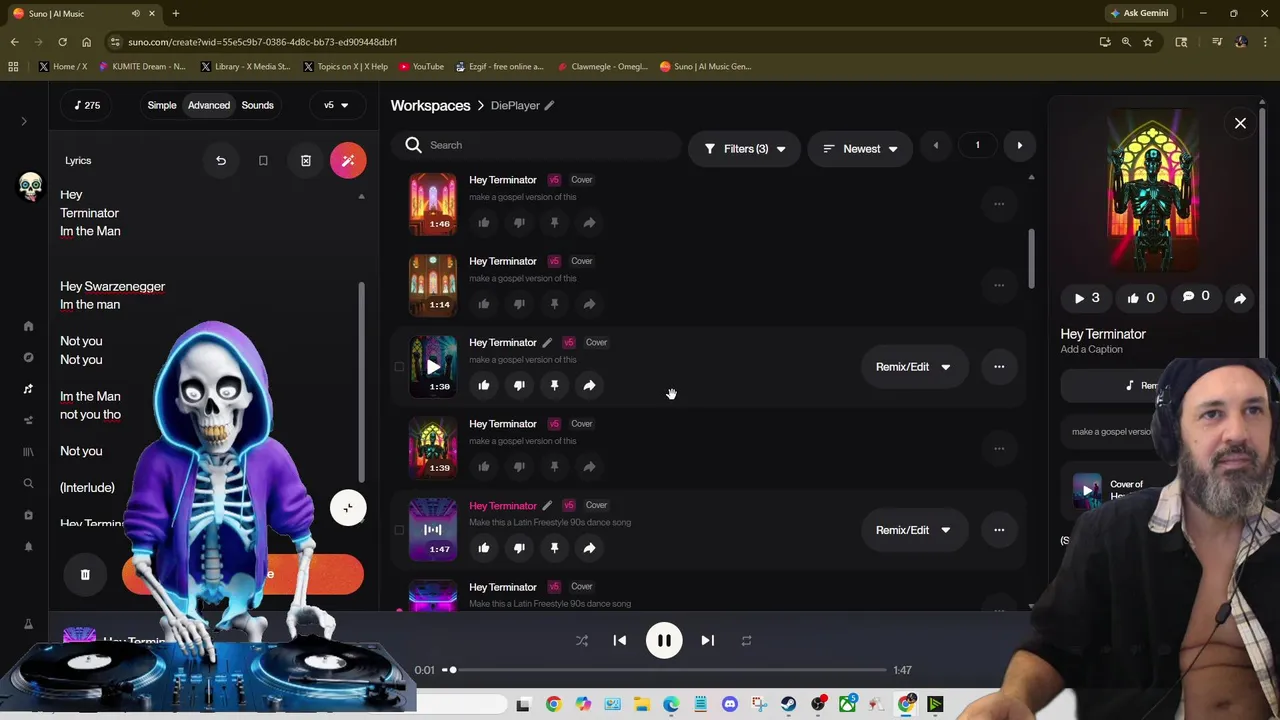The width and height of the screenshot is (1280, 720).
Task: Open more options for the 1:47 Latin track
Action: coord(999,530)
